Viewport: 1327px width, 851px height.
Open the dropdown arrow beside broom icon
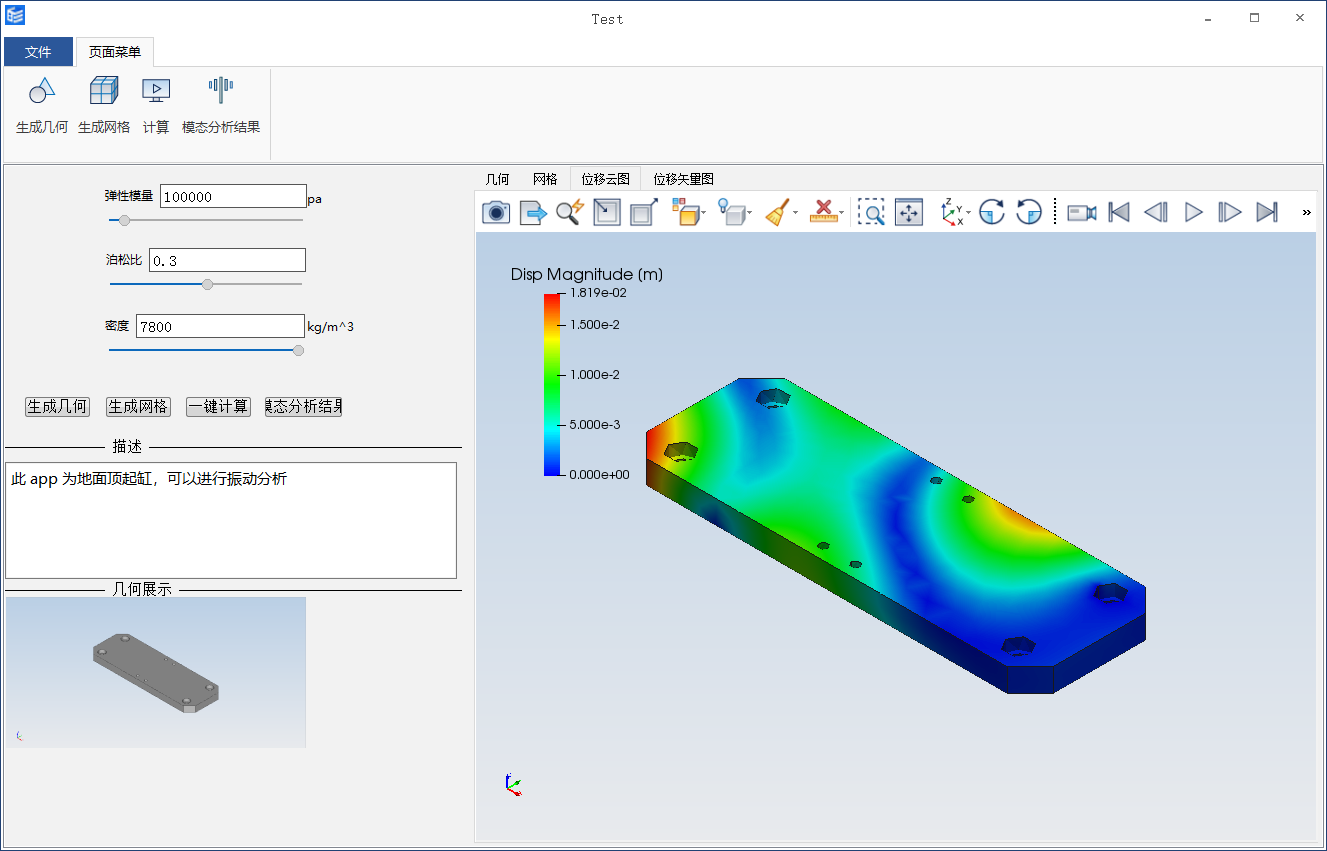click(x=796, y=213)
